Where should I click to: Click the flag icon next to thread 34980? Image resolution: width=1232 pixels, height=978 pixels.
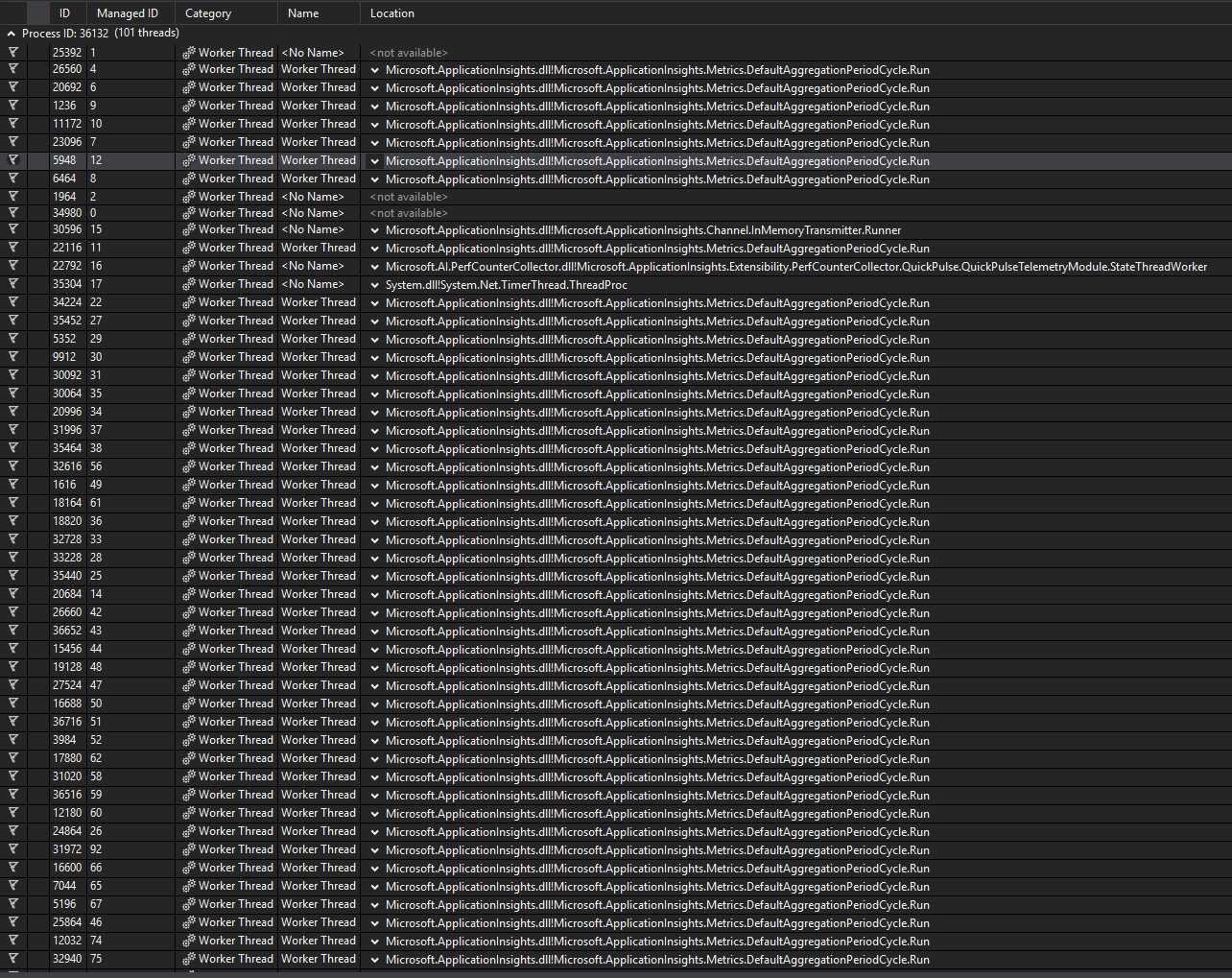tap(13, 212)
